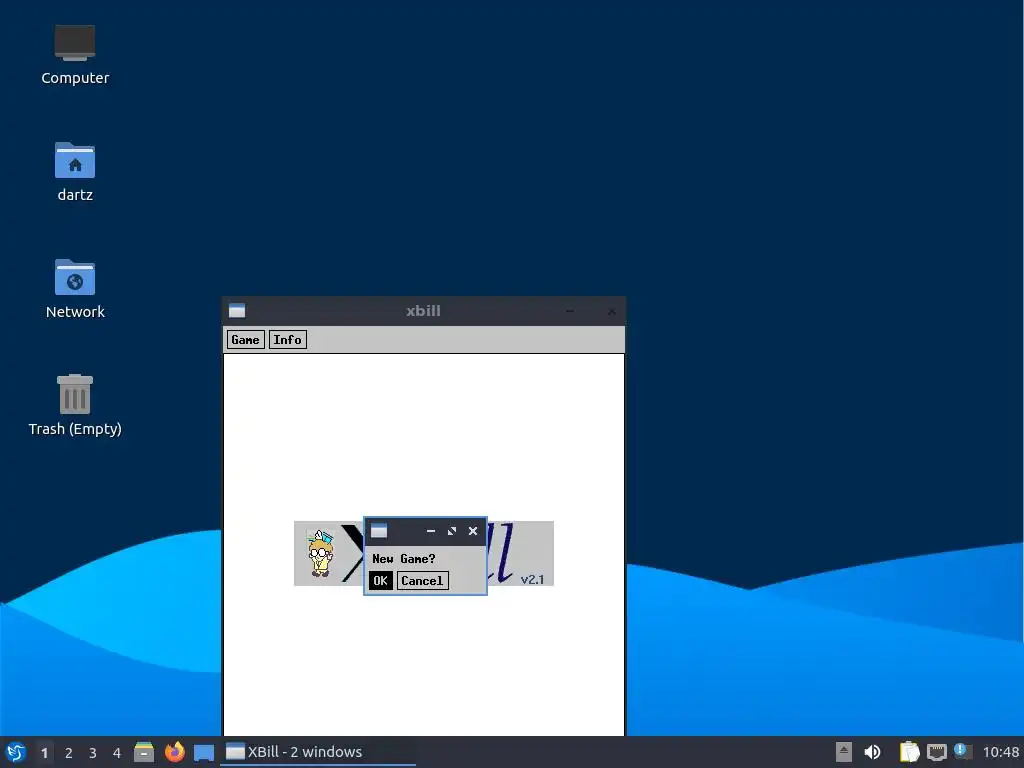Open the application launcher menu in taskbar
1024x768 pixels.
pyautogui.click(x=16, y=752)
